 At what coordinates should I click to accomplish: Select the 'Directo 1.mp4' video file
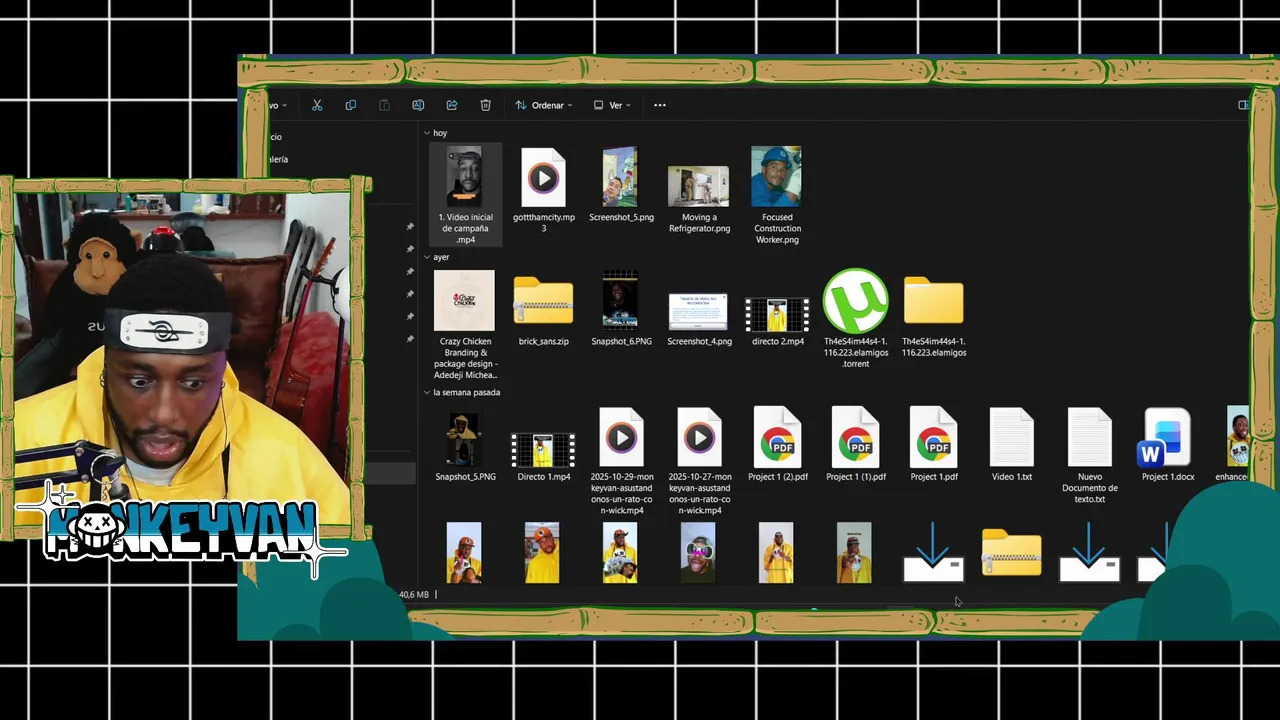point(544,456)
